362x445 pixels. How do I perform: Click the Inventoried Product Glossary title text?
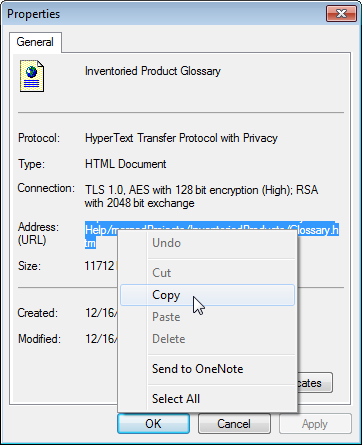coord(153,71)
